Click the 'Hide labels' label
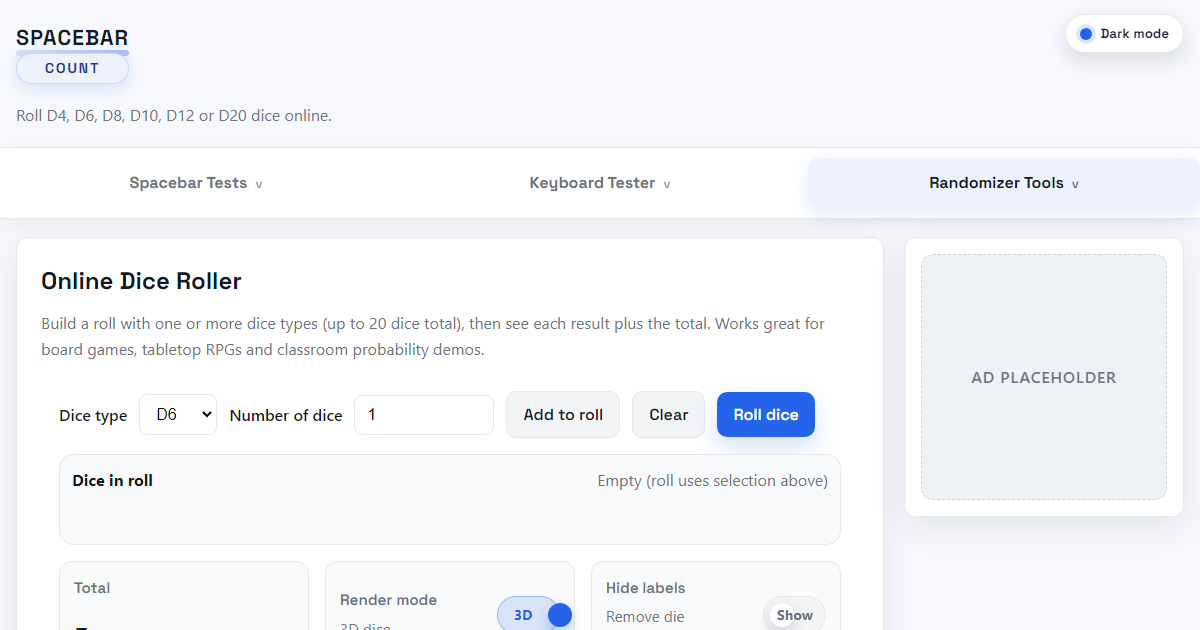 coord(646,588)
